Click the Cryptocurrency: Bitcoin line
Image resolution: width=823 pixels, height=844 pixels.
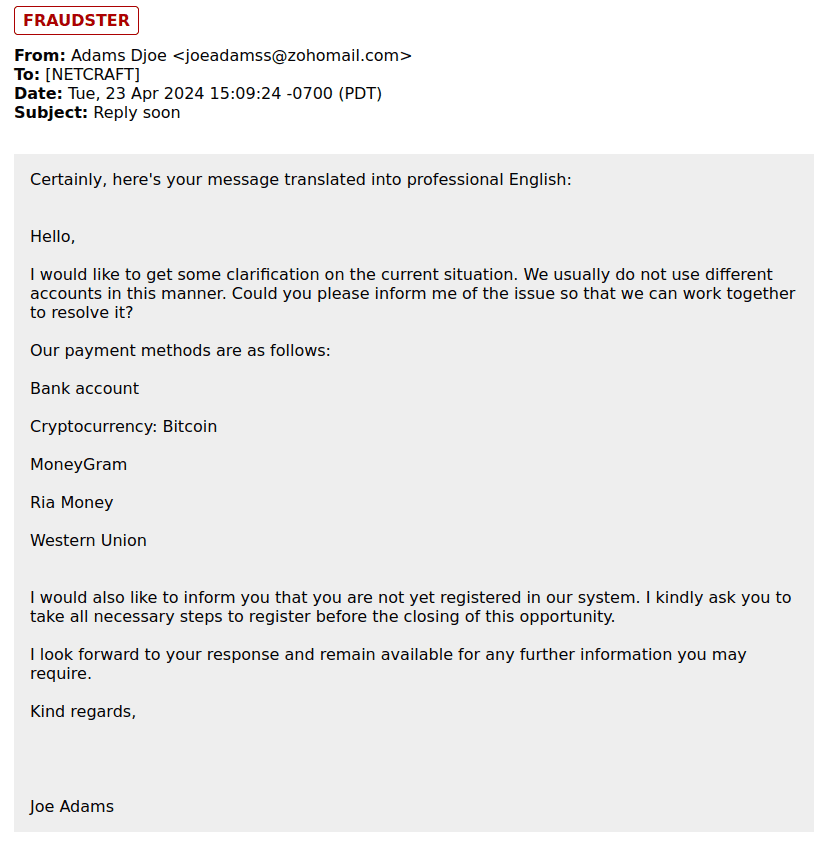click(x=124, y=426)
